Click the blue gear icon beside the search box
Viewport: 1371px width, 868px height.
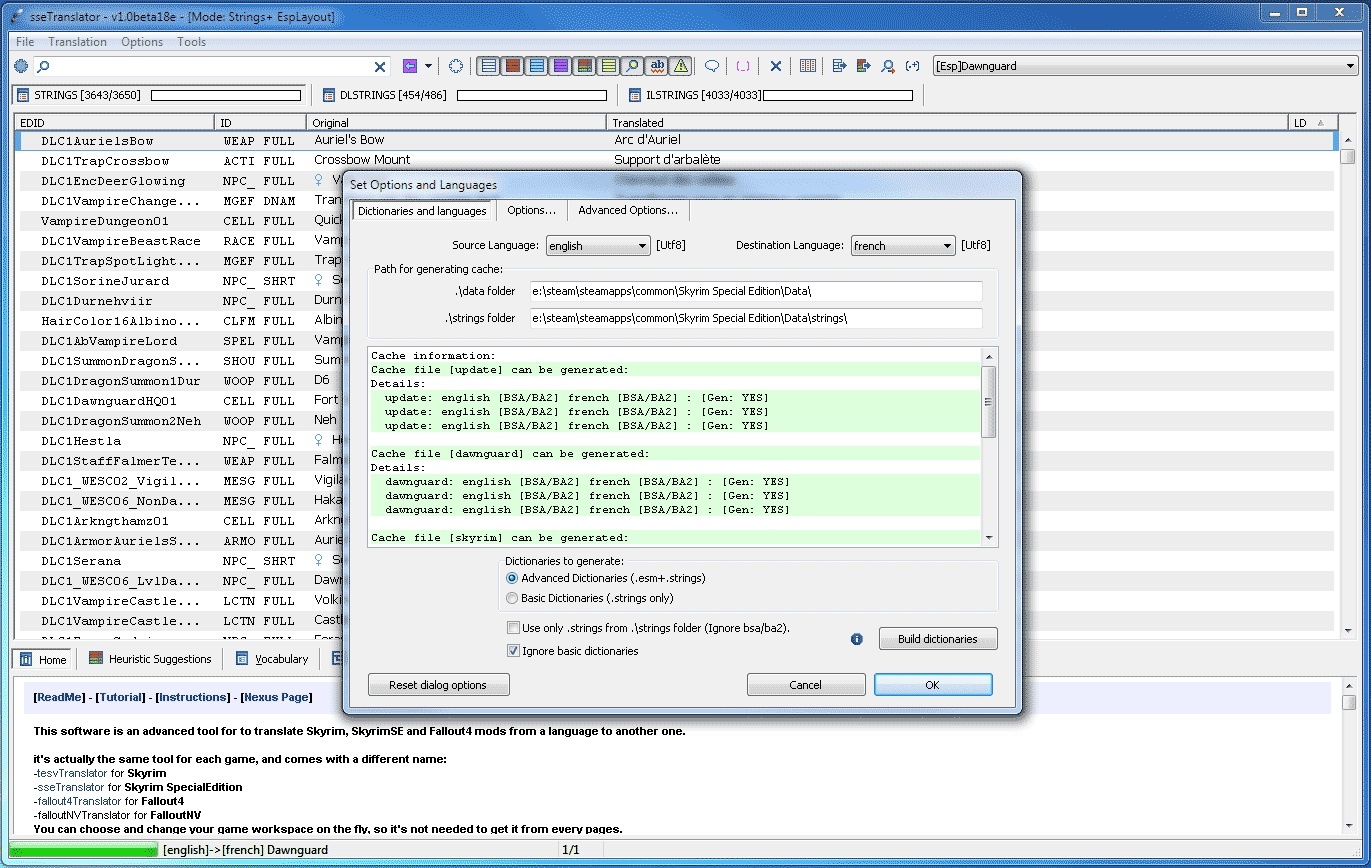click(x=21, y=66)
